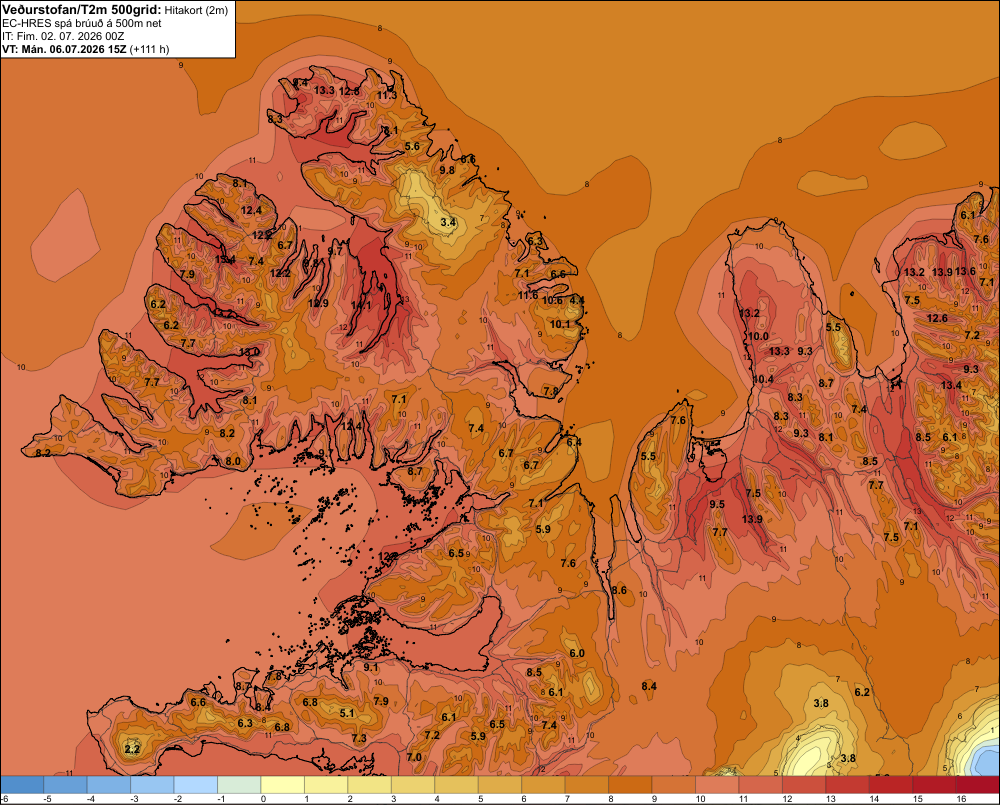The height and width of the screenshot is (805, 1000).
Task: Choose the legend swatch between 8 and 9
Action: [x=631, y=785]
